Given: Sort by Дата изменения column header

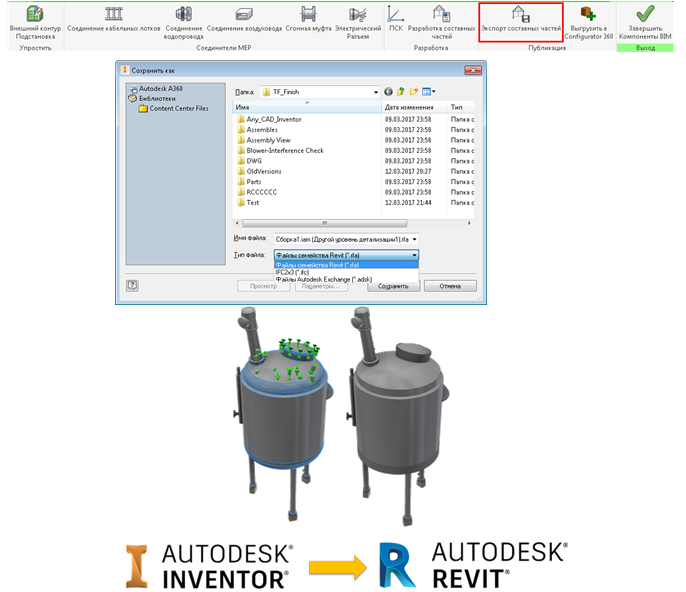Looking at the screenshot, I should 414,107.
